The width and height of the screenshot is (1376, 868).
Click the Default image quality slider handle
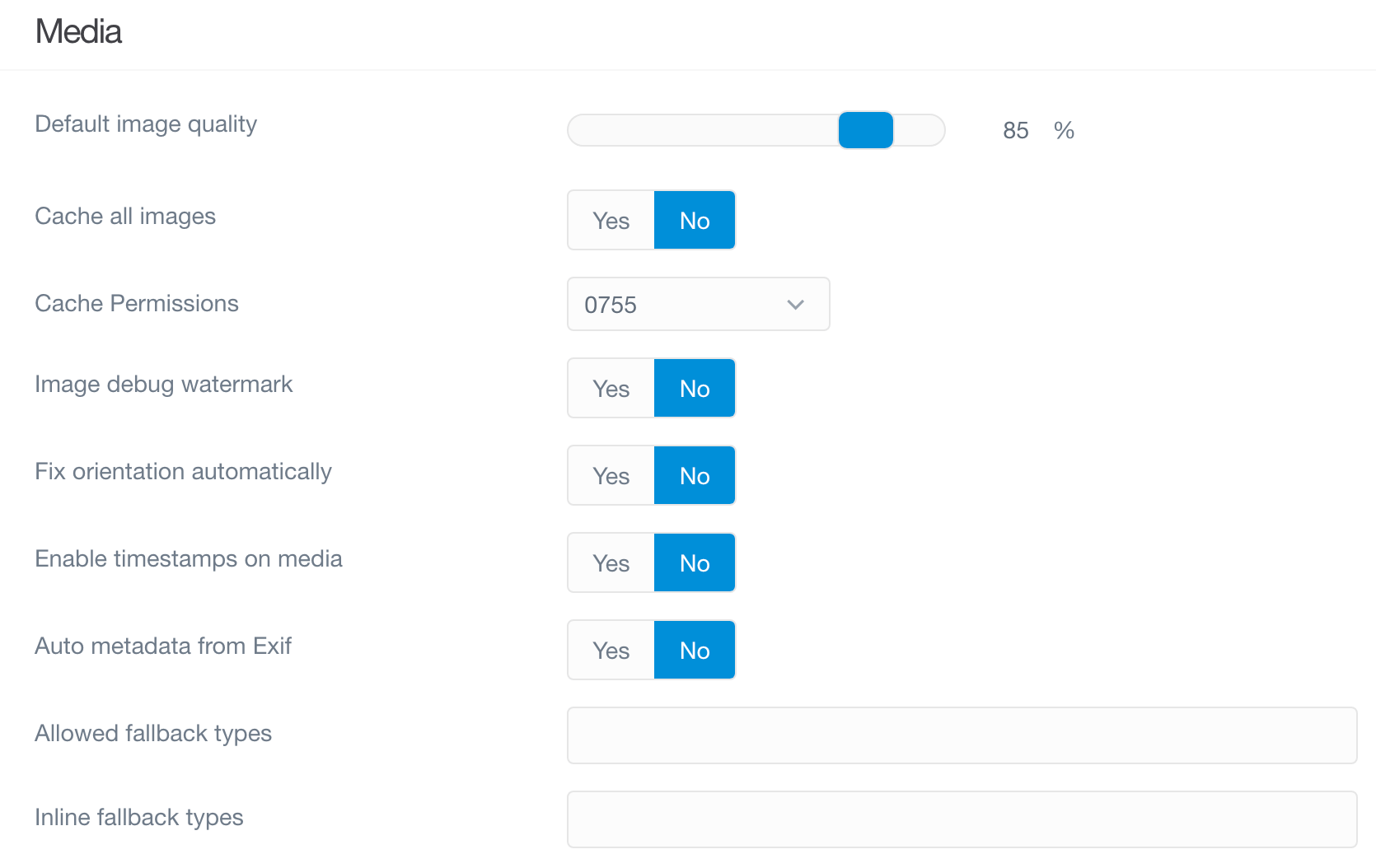(865, 129)
